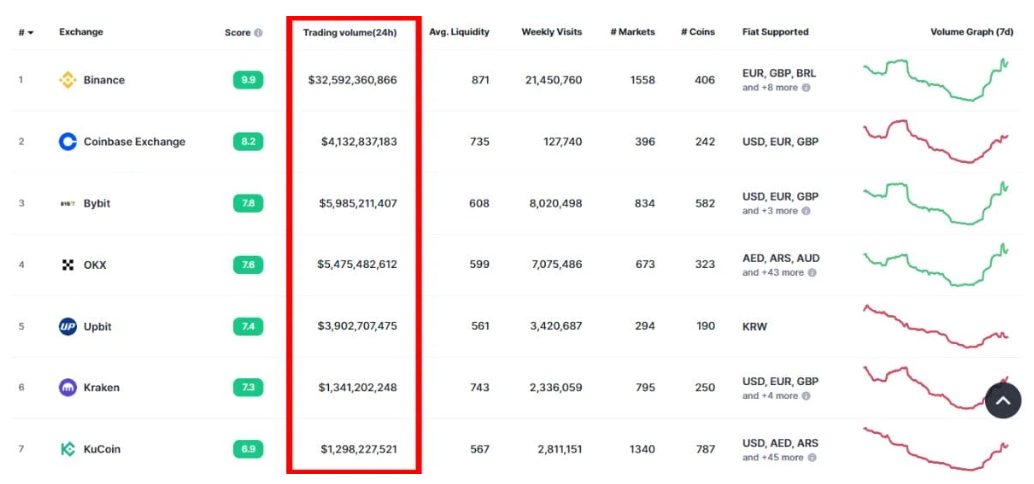Viewport: 1034px width, 484px height.
Task: Click the Upbit logo icon
Action: [68, 327]
